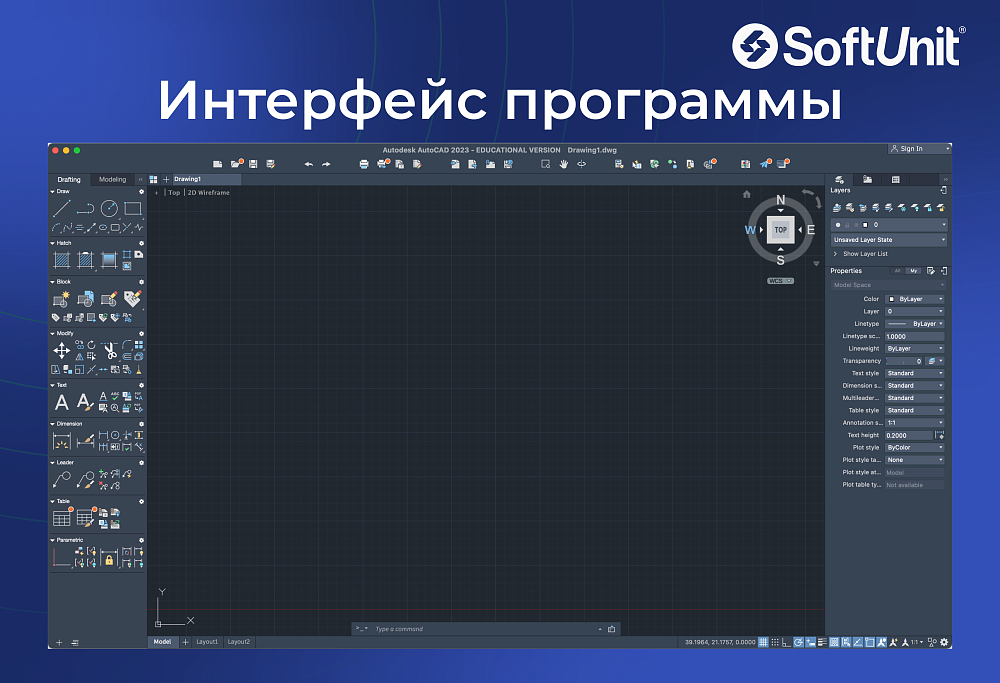Click the Top view label

[174, 193]
